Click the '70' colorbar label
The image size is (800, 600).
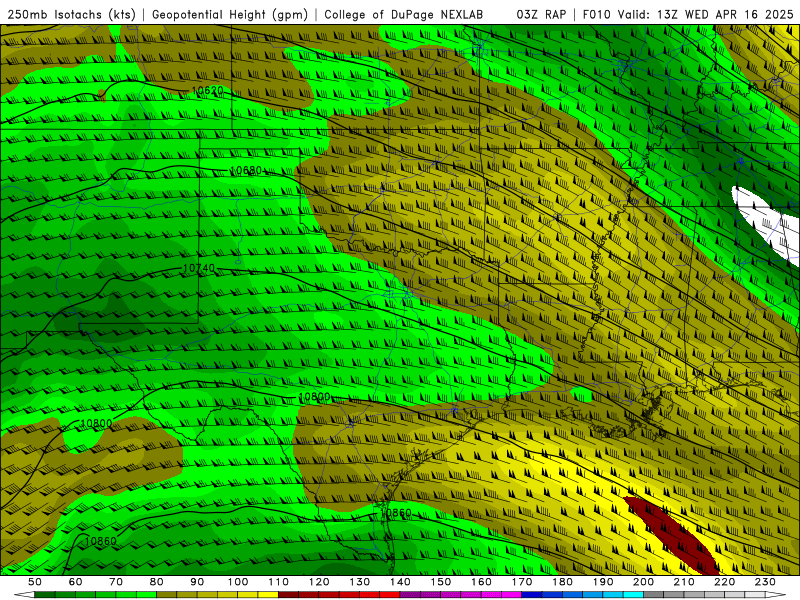pos(116,582)
